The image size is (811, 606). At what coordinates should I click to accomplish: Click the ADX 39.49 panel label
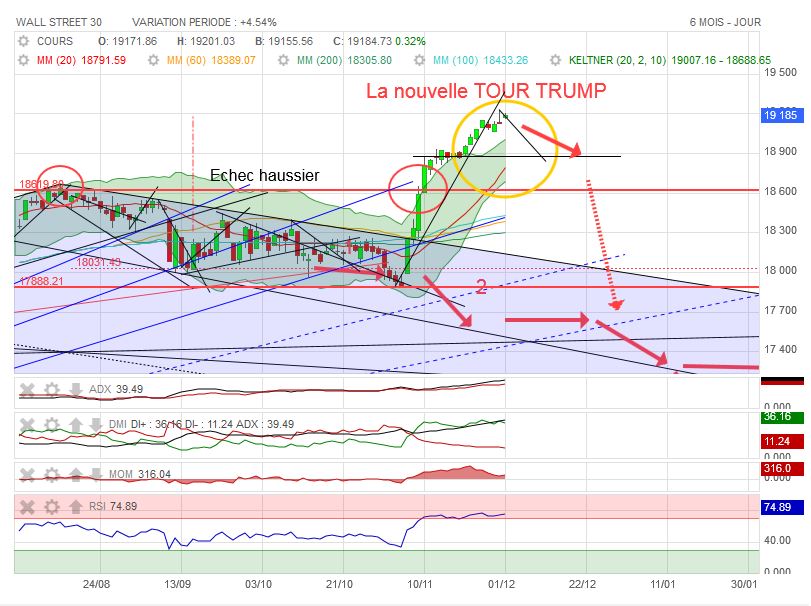point(116,389)
